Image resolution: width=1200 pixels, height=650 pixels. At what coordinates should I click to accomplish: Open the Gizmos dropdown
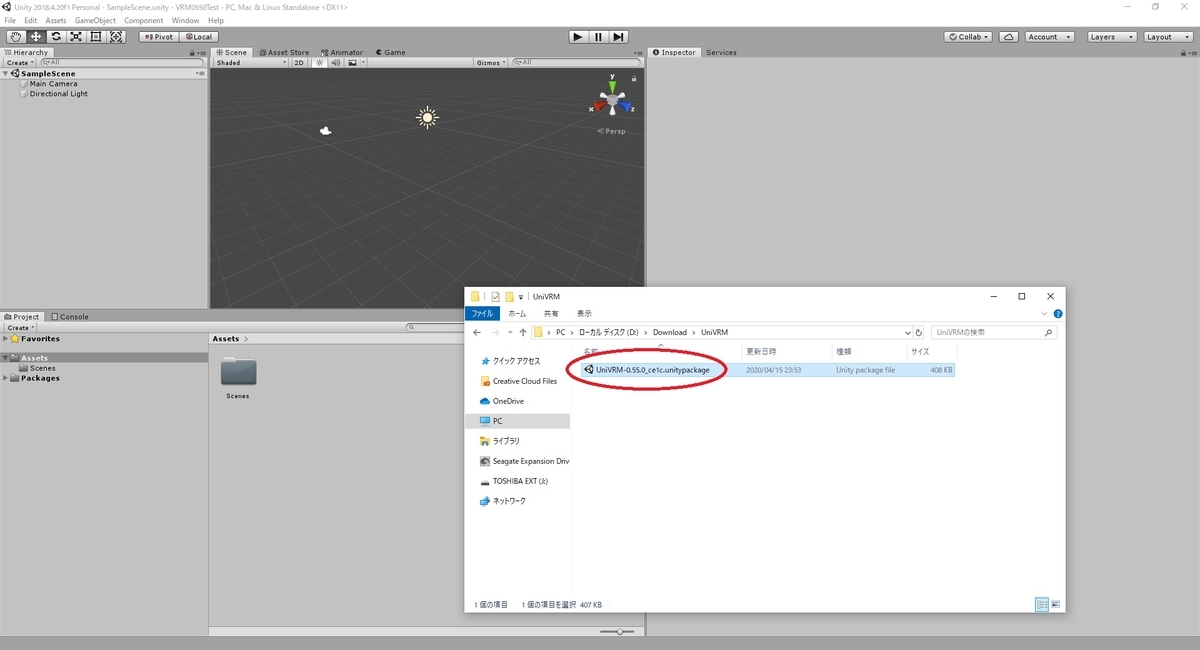click(490, 63)
